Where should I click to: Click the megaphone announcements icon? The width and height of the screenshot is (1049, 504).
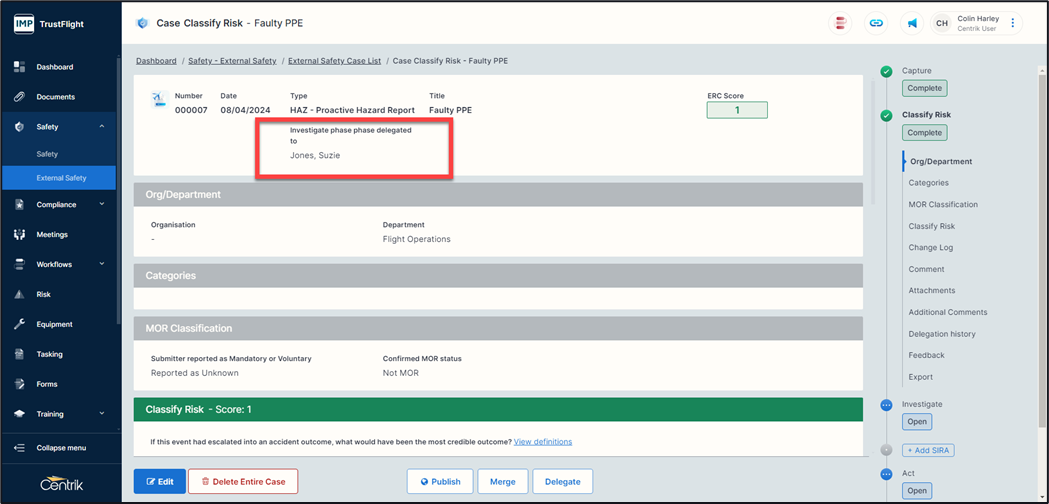coord(912,23)
